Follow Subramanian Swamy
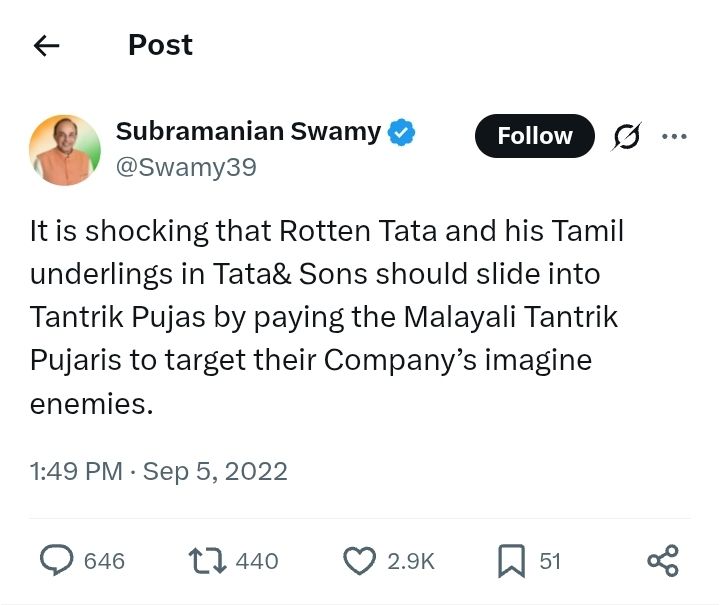Viewport: 720px width, 605px height. coord(534,136)
